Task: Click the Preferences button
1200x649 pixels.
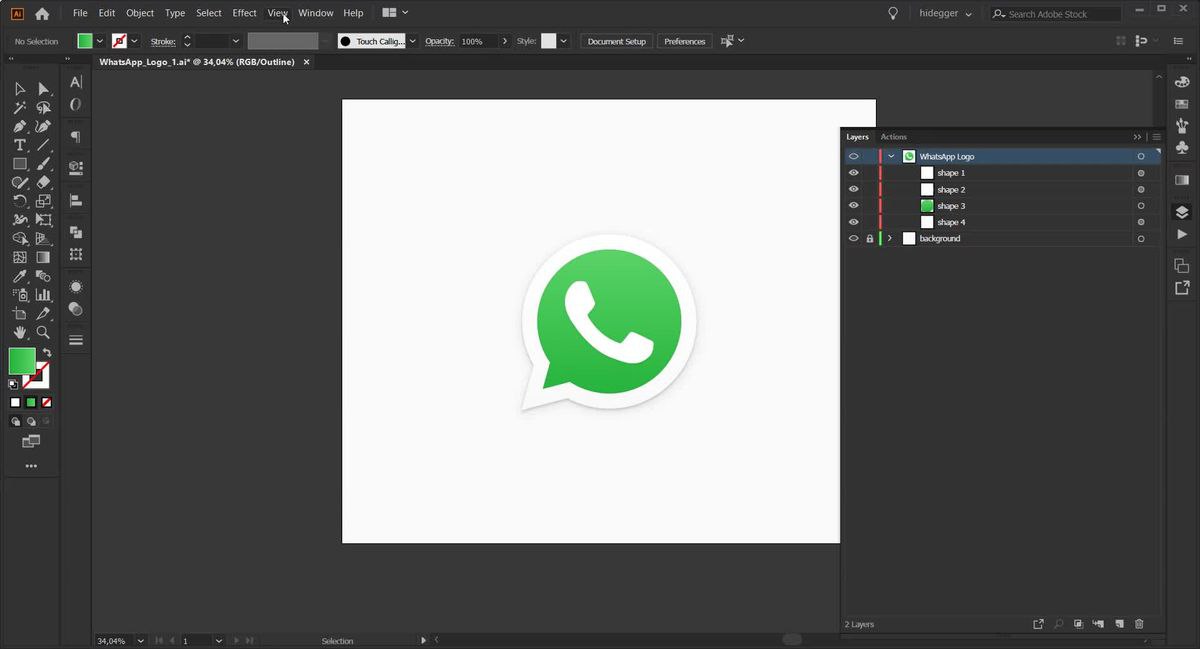Action: click(x=685, y=41)
